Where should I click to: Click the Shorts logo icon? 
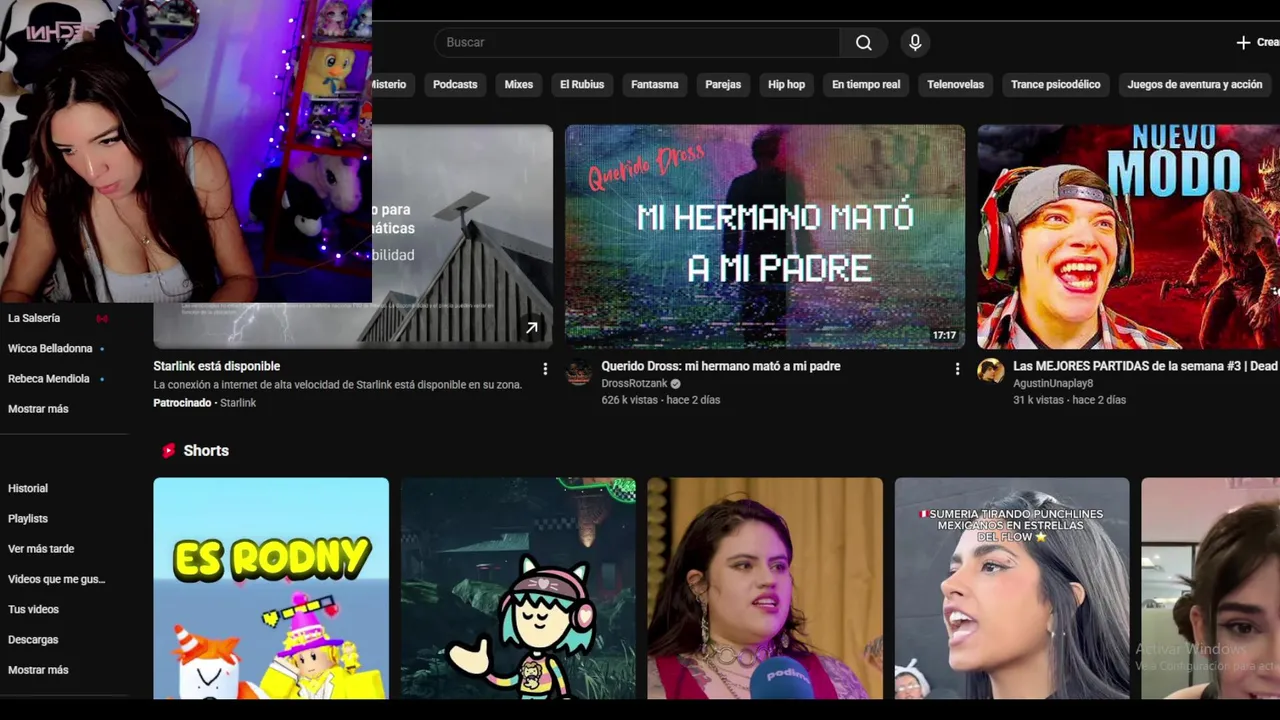169,451
